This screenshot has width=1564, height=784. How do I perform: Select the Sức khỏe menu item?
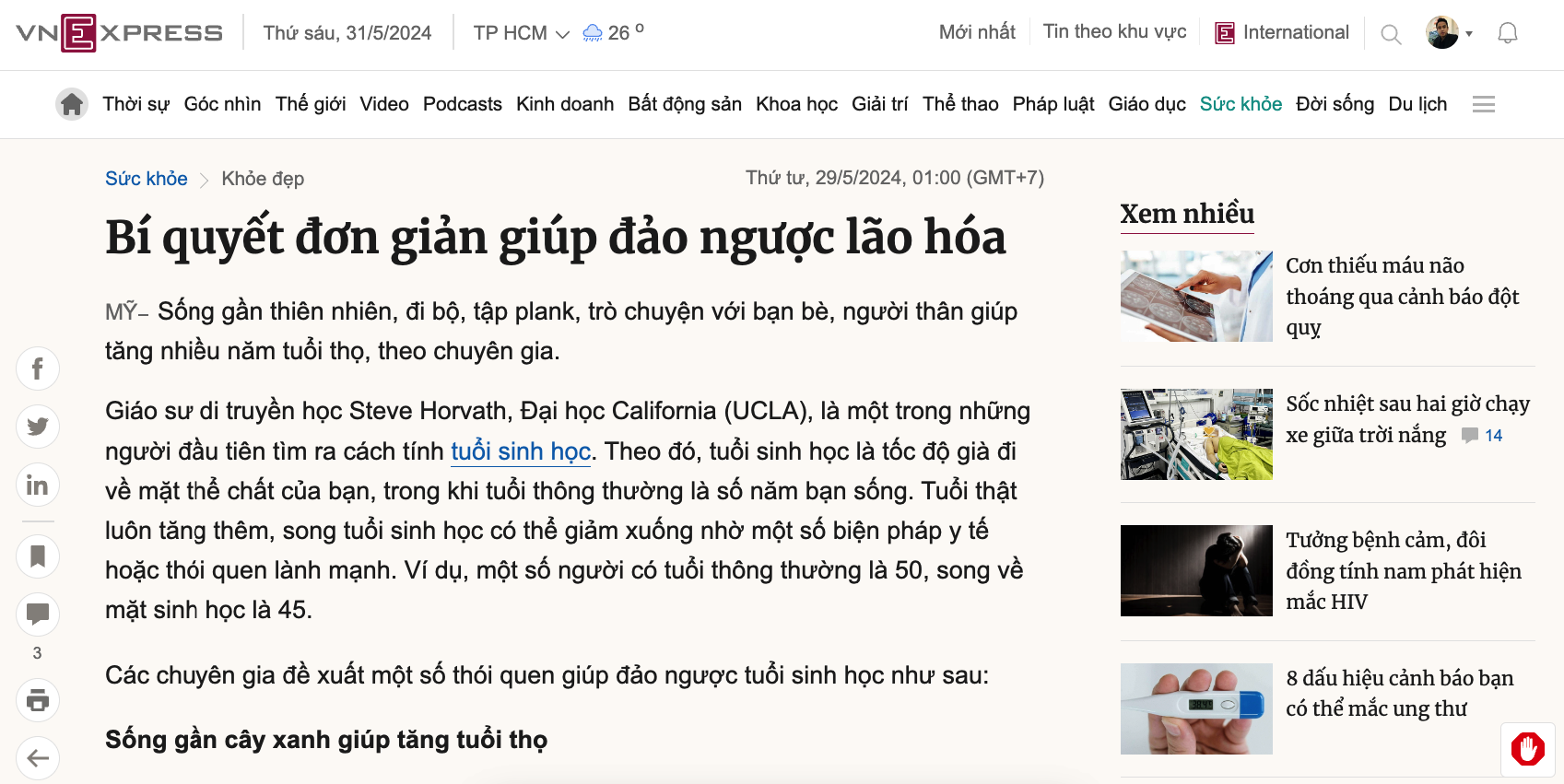pyautogui.click(x=1241, y=104)
